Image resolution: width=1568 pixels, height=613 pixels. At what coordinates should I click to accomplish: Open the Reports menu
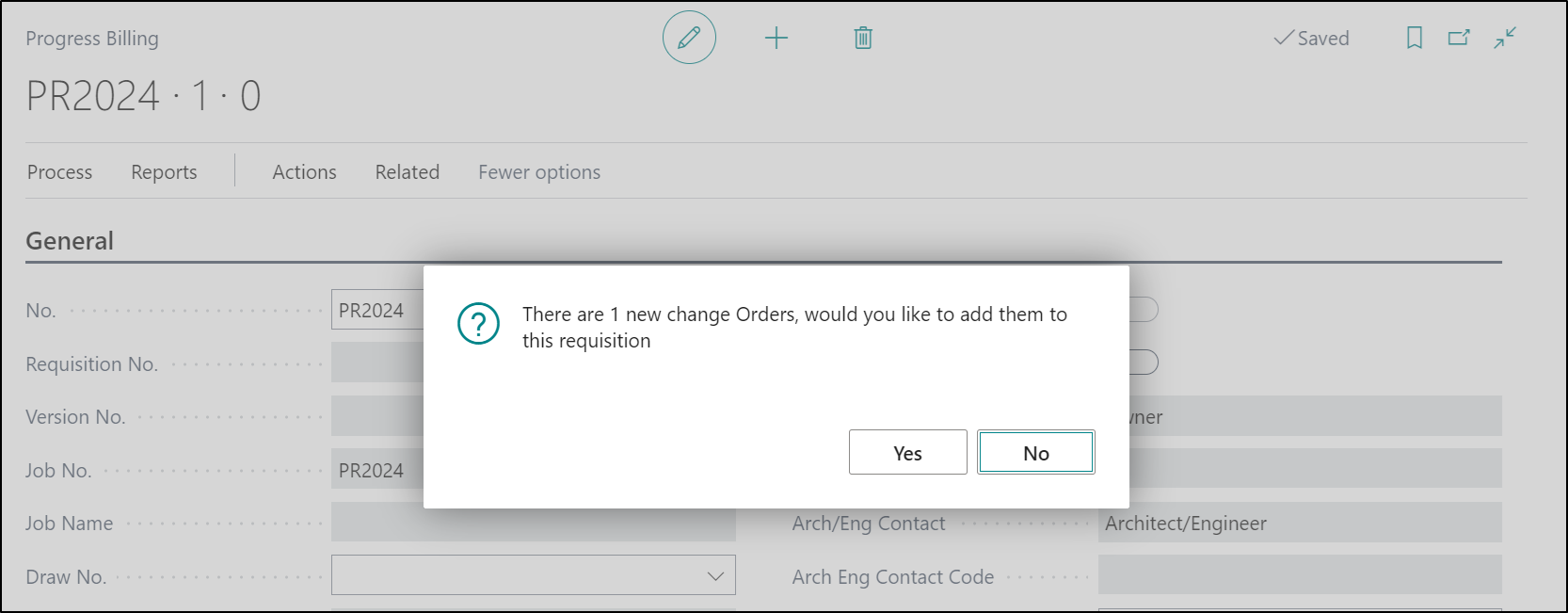[x=164, y=172]
